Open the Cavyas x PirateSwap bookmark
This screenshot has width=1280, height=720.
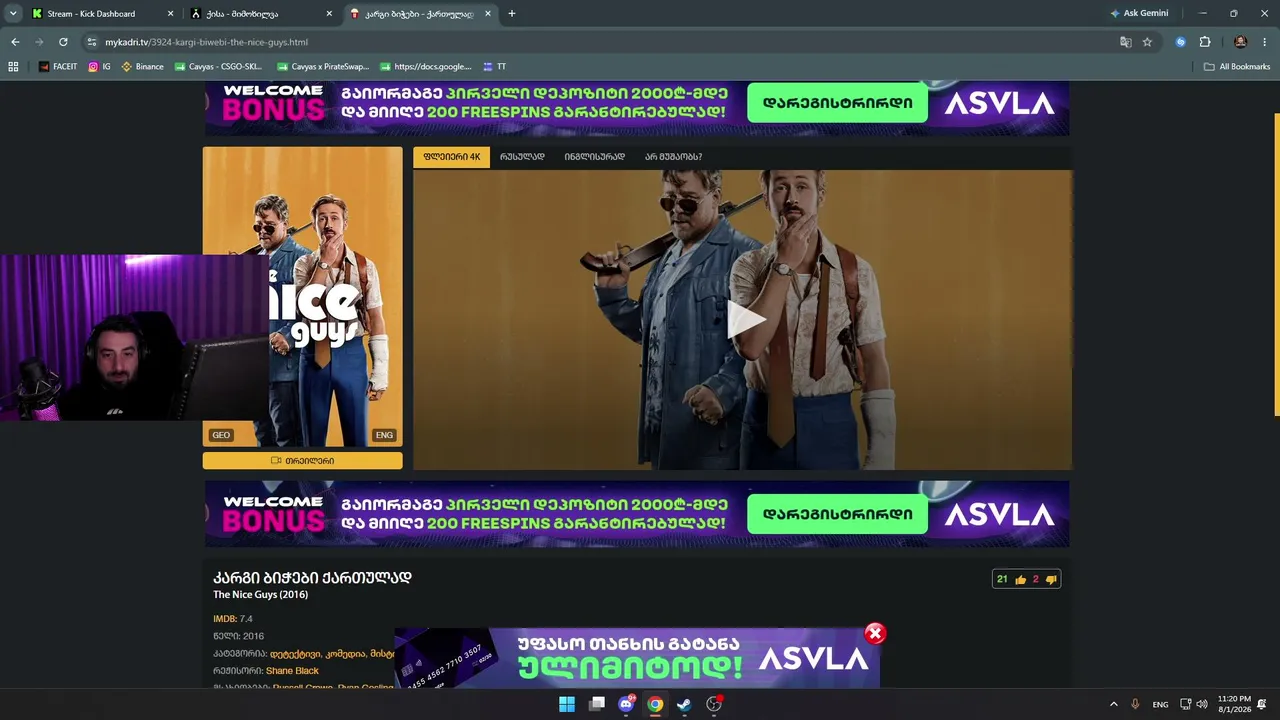(x=322, y=67)
